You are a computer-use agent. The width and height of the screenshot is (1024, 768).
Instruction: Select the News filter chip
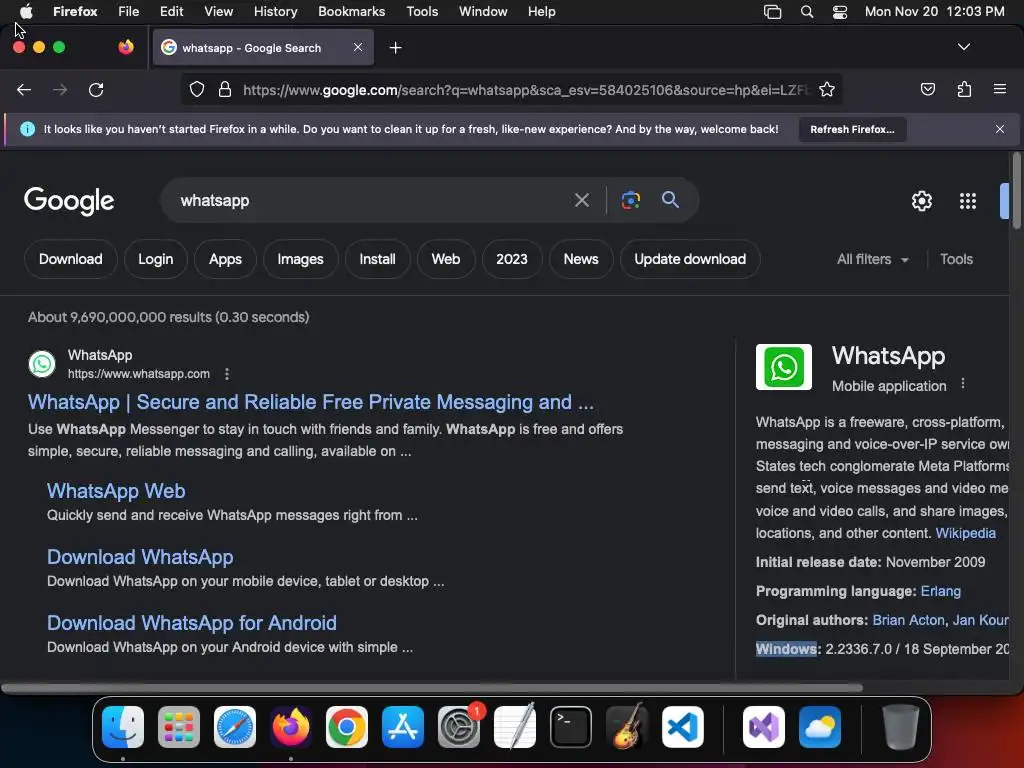click(581, 259)
